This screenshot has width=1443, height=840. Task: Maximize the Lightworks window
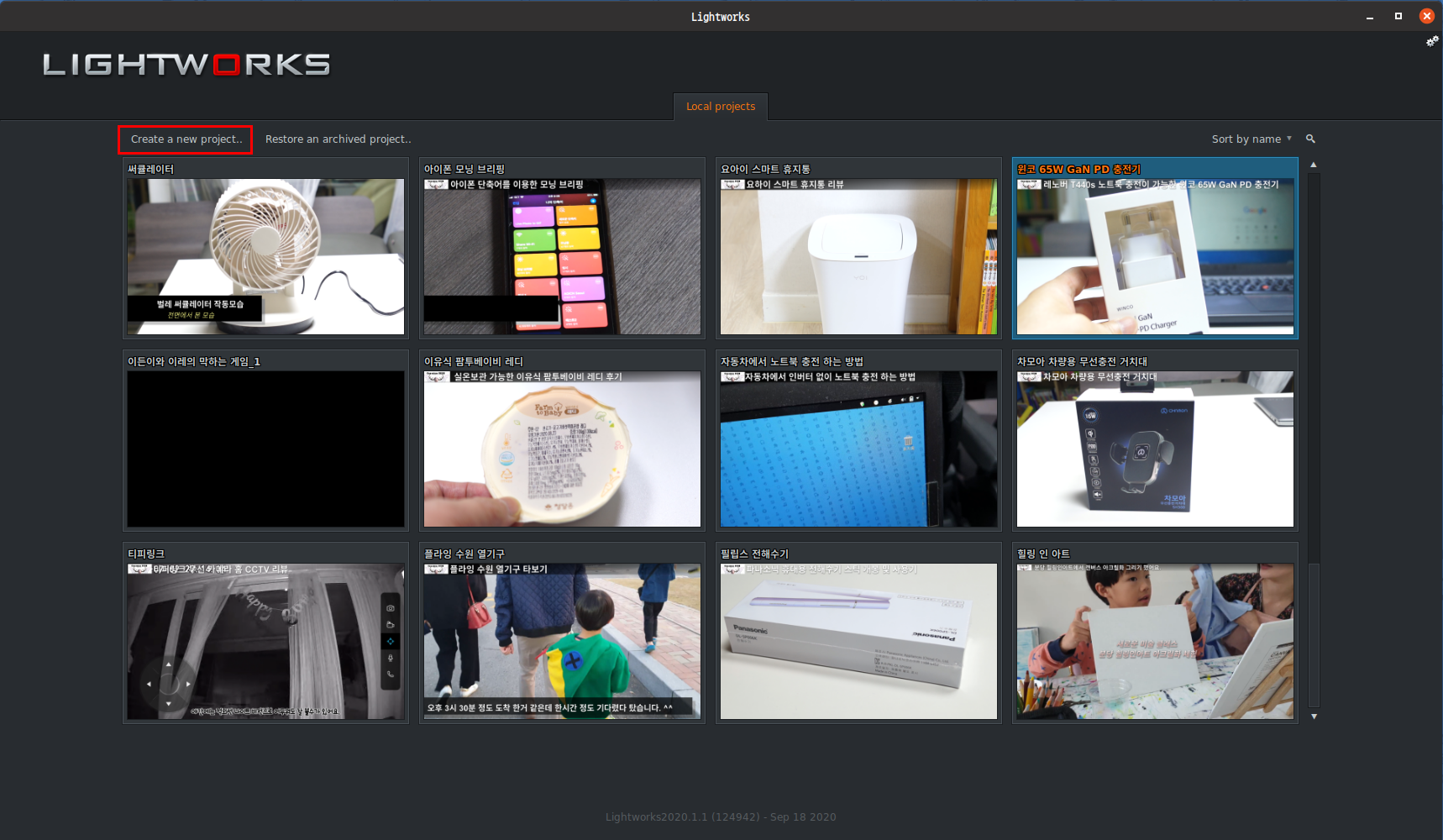1398,16
